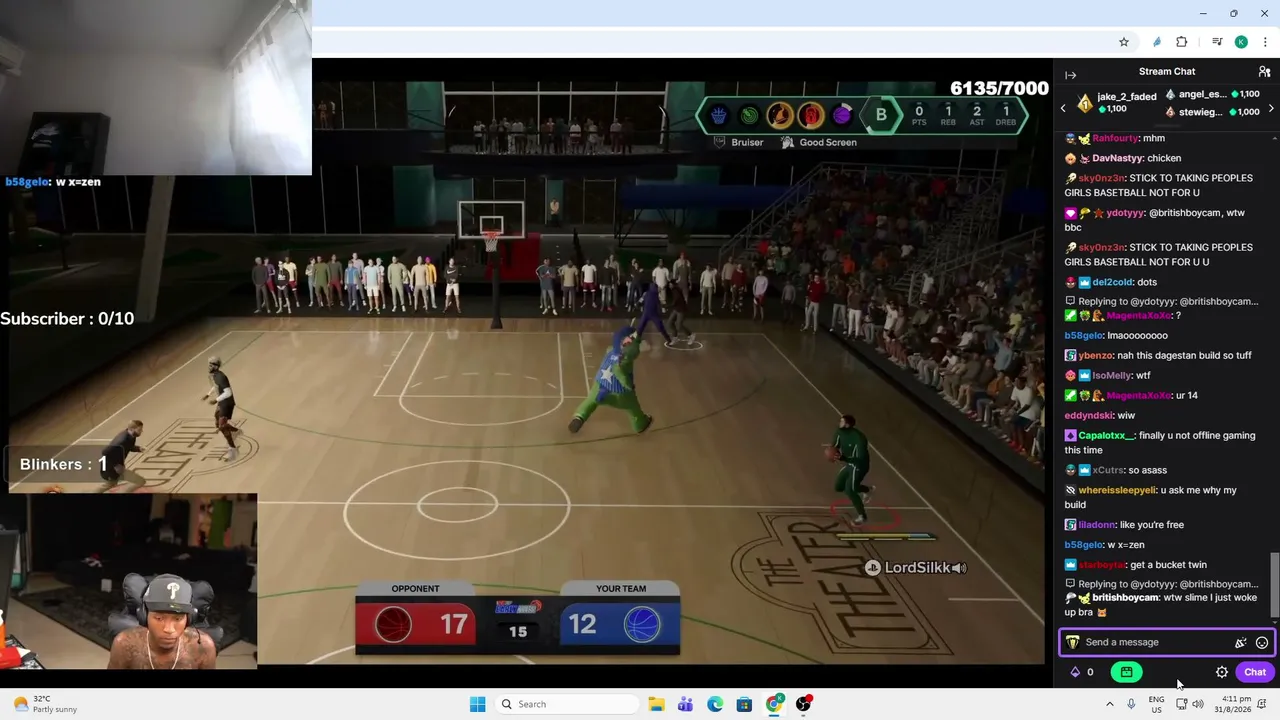Open the blue feather browser extension
Screen dimensions: 1280x720
(x=1157, y=42)
